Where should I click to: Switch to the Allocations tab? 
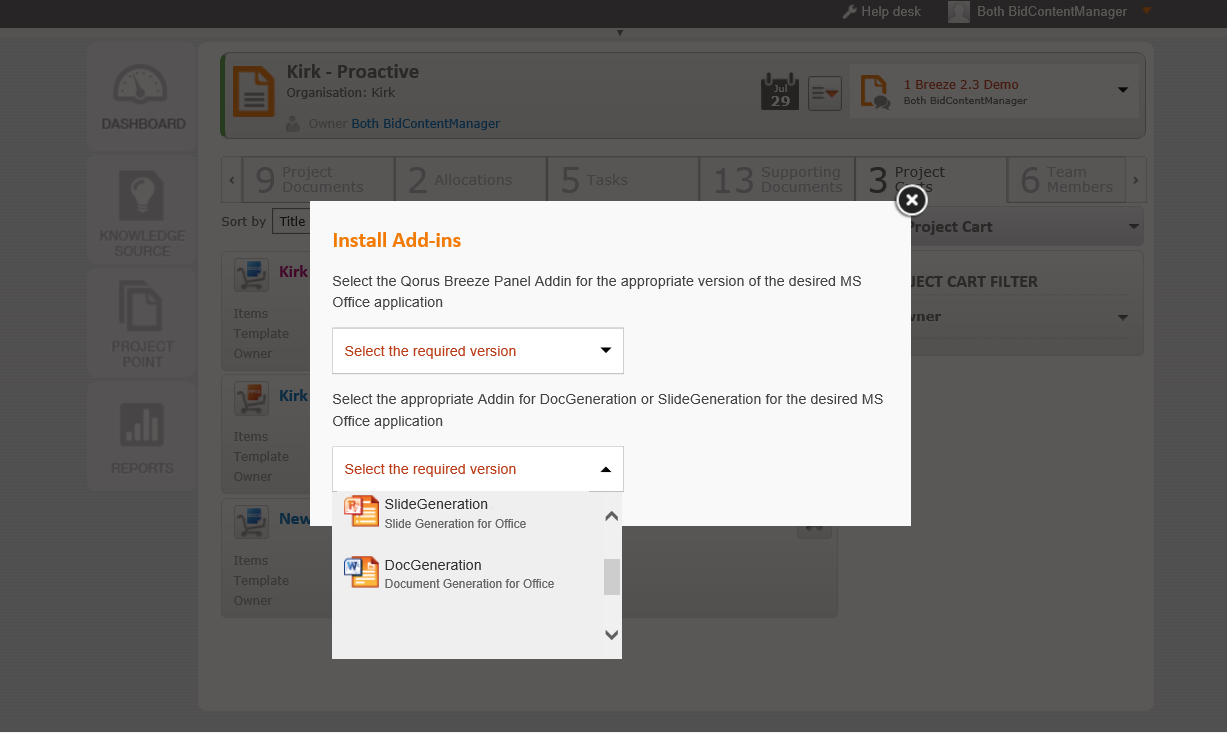point(471,180)
